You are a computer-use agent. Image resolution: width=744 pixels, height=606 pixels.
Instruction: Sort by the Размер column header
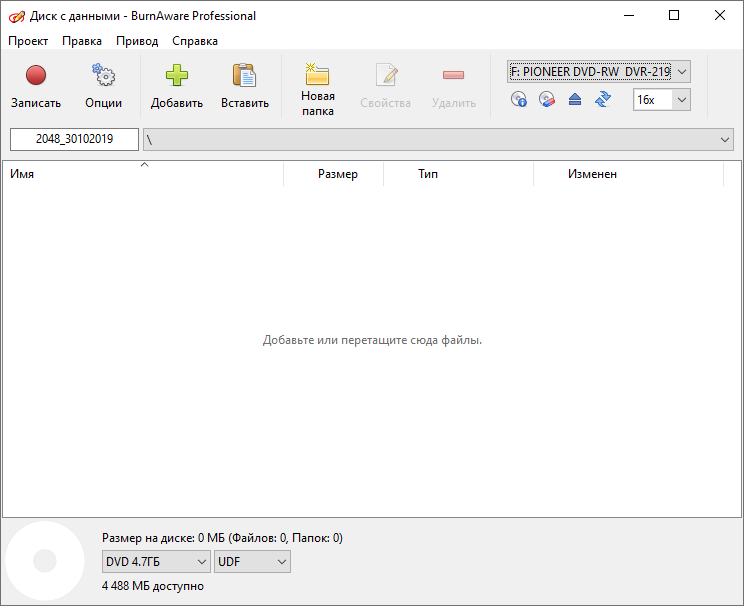point(333,174)
